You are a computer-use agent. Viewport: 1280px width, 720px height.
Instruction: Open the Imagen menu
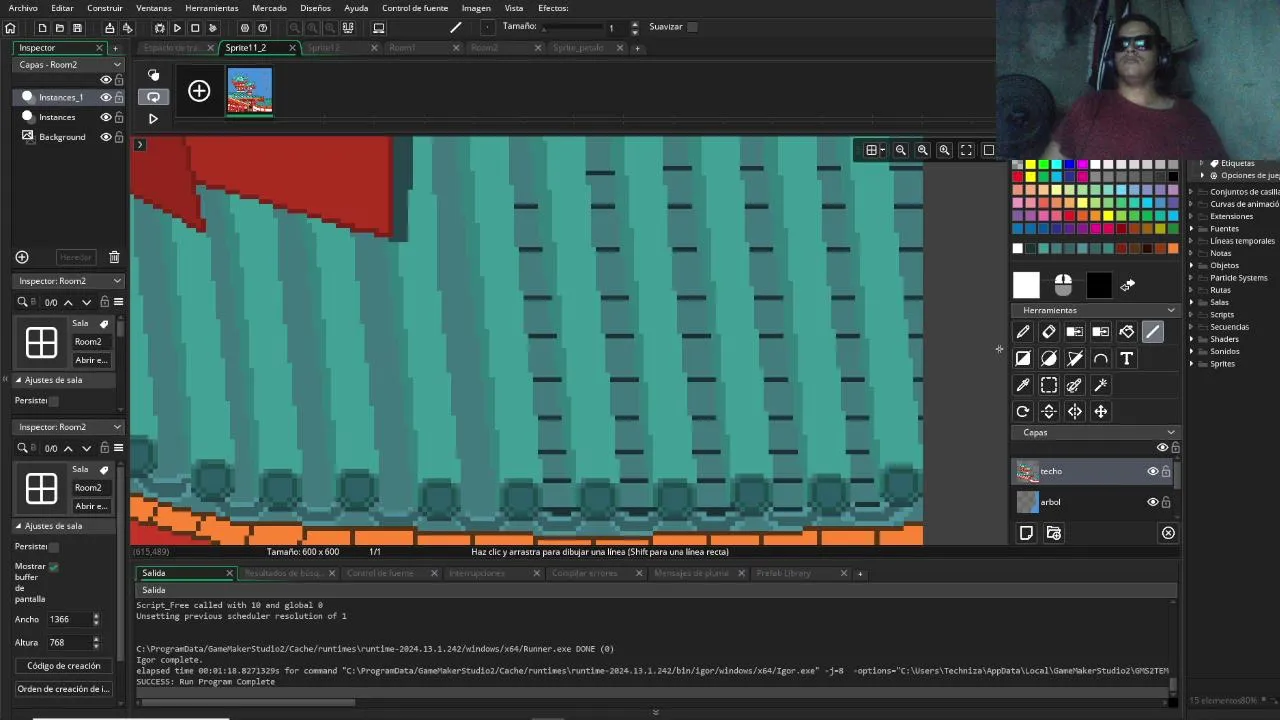coord(476,8)
